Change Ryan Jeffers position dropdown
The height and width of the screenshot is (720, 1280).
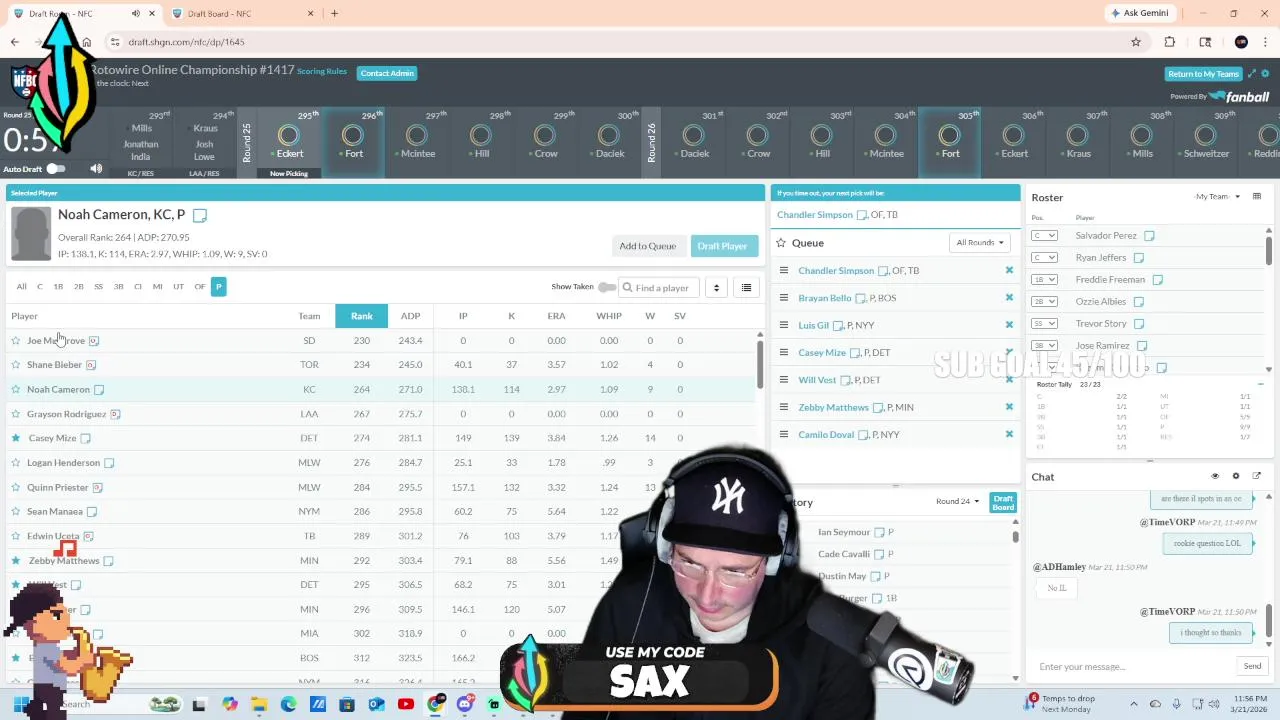click(1044, 258)
